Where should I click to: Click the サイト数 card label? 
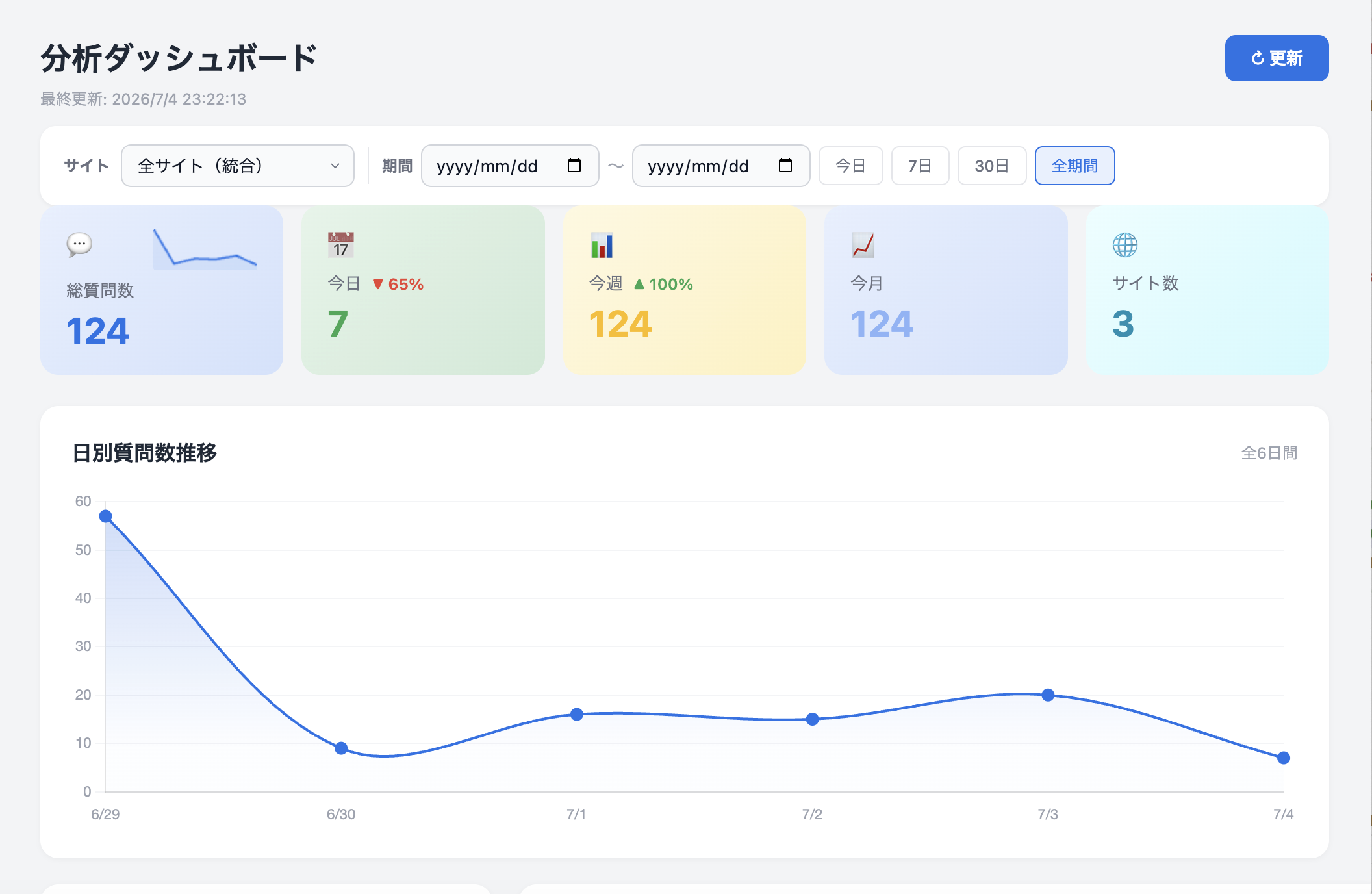tap(1145, 283)
